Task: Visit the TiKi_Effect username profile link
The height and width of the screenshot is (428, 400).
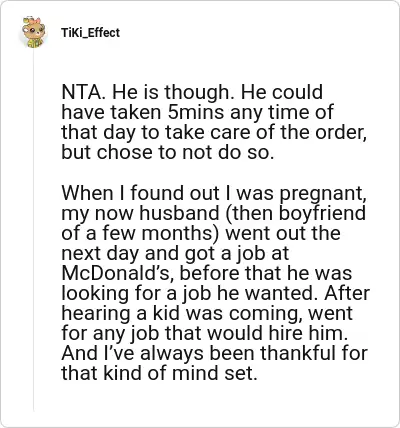Action: tap(90, 33)
